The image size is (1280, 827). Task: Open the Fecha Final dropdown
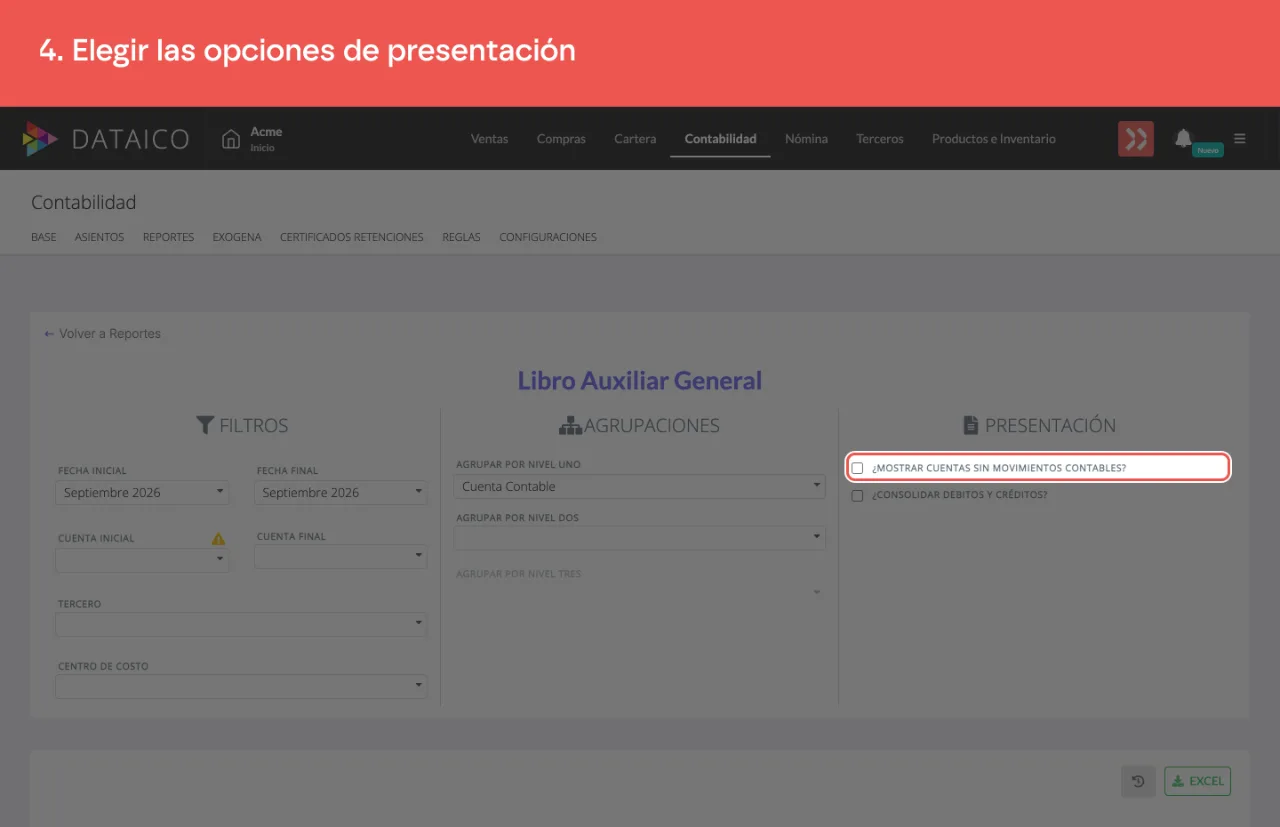pos(340,492)
